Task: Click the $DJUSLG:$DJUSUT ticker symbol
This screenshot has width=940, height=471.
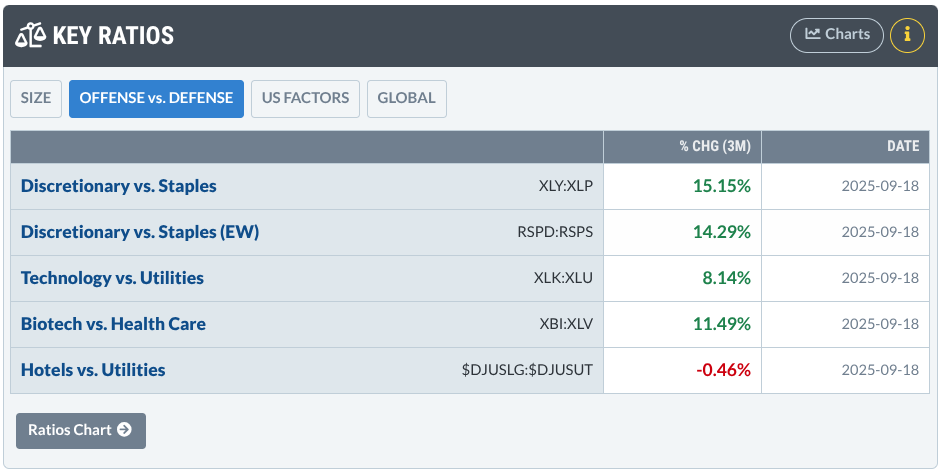Action: [527, 370]
